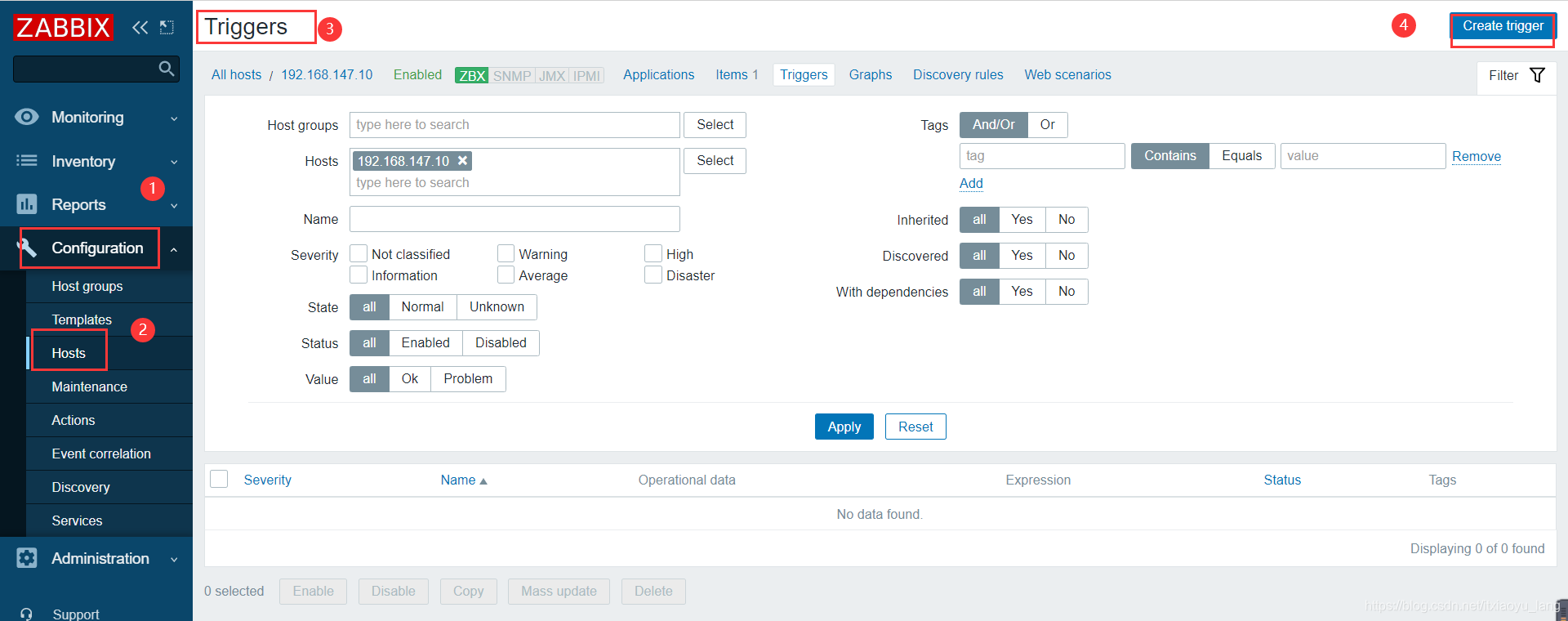The image size is (1568, 621).
Task: Open the All hosts breadcrumb link
Action: 236,74
